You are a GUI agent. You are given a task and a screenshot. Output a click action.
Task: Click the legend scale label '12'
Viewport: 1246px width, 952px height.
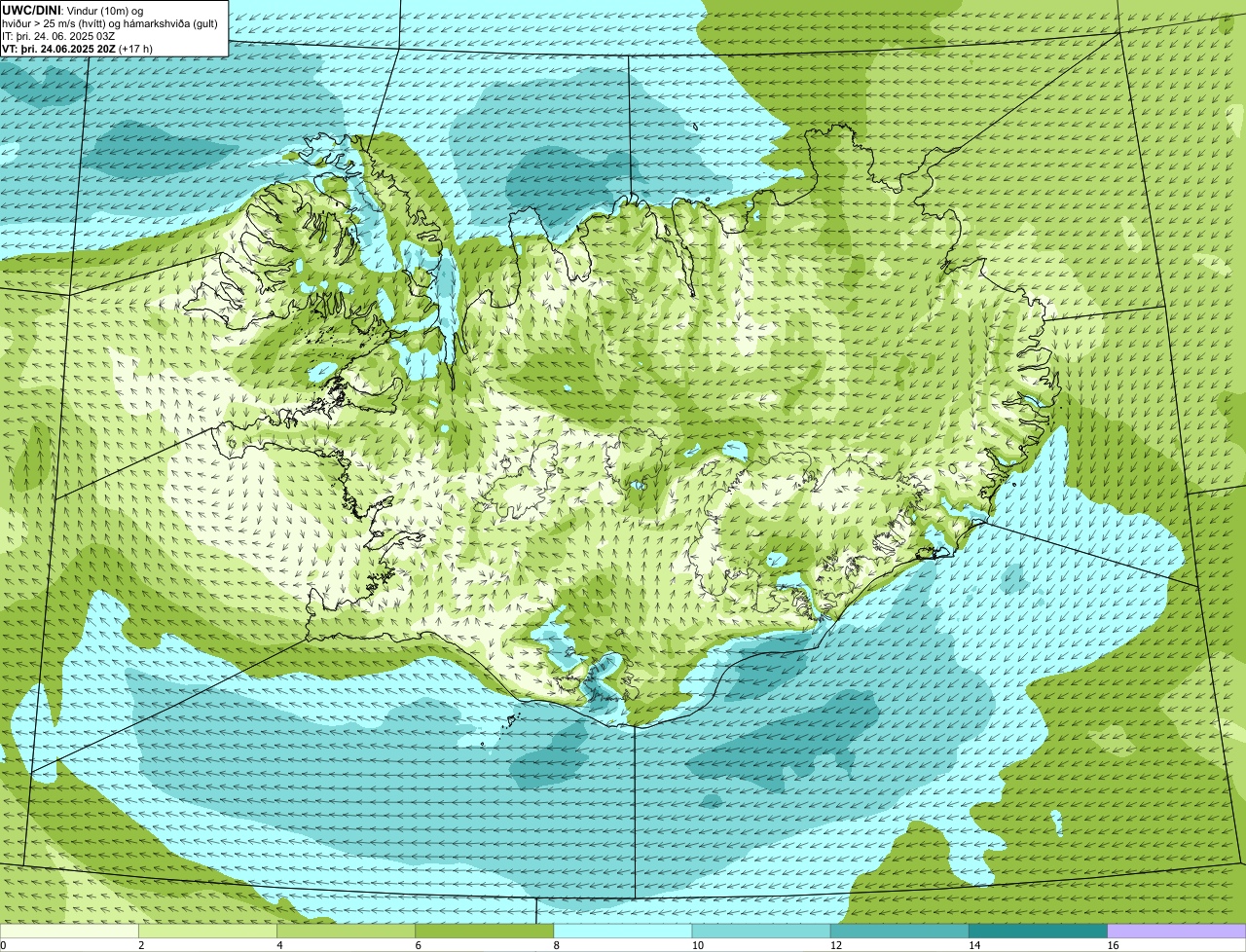pos(836,945)
